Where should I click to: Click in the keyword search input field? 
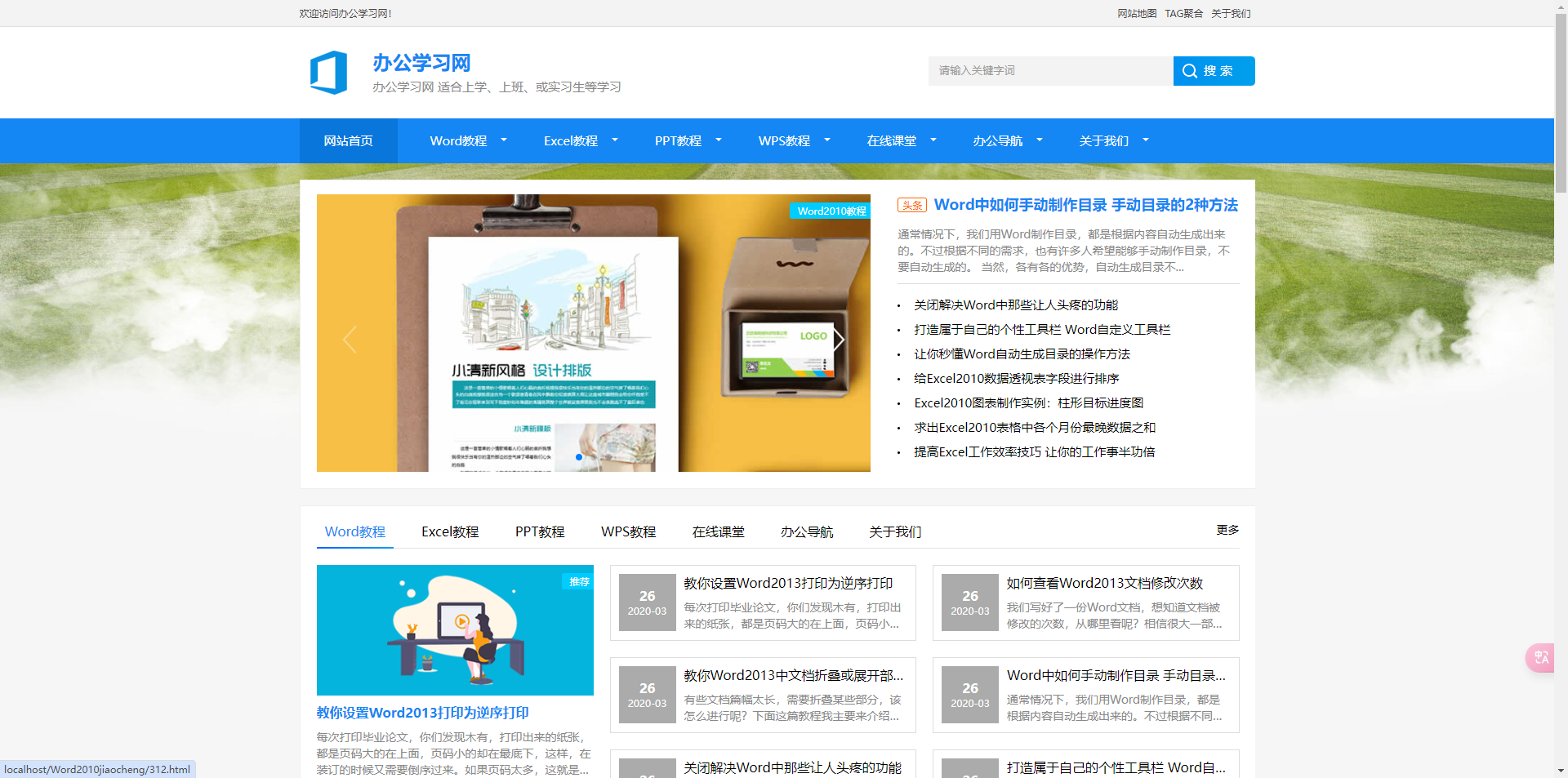(1051, 71)
